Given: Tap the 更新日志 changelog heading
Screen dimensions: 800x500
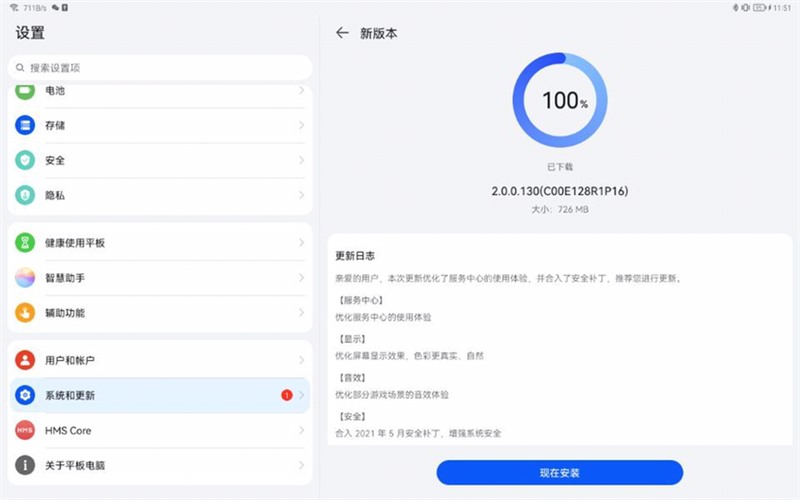Looking at the screenshot, I should [355, 256].
